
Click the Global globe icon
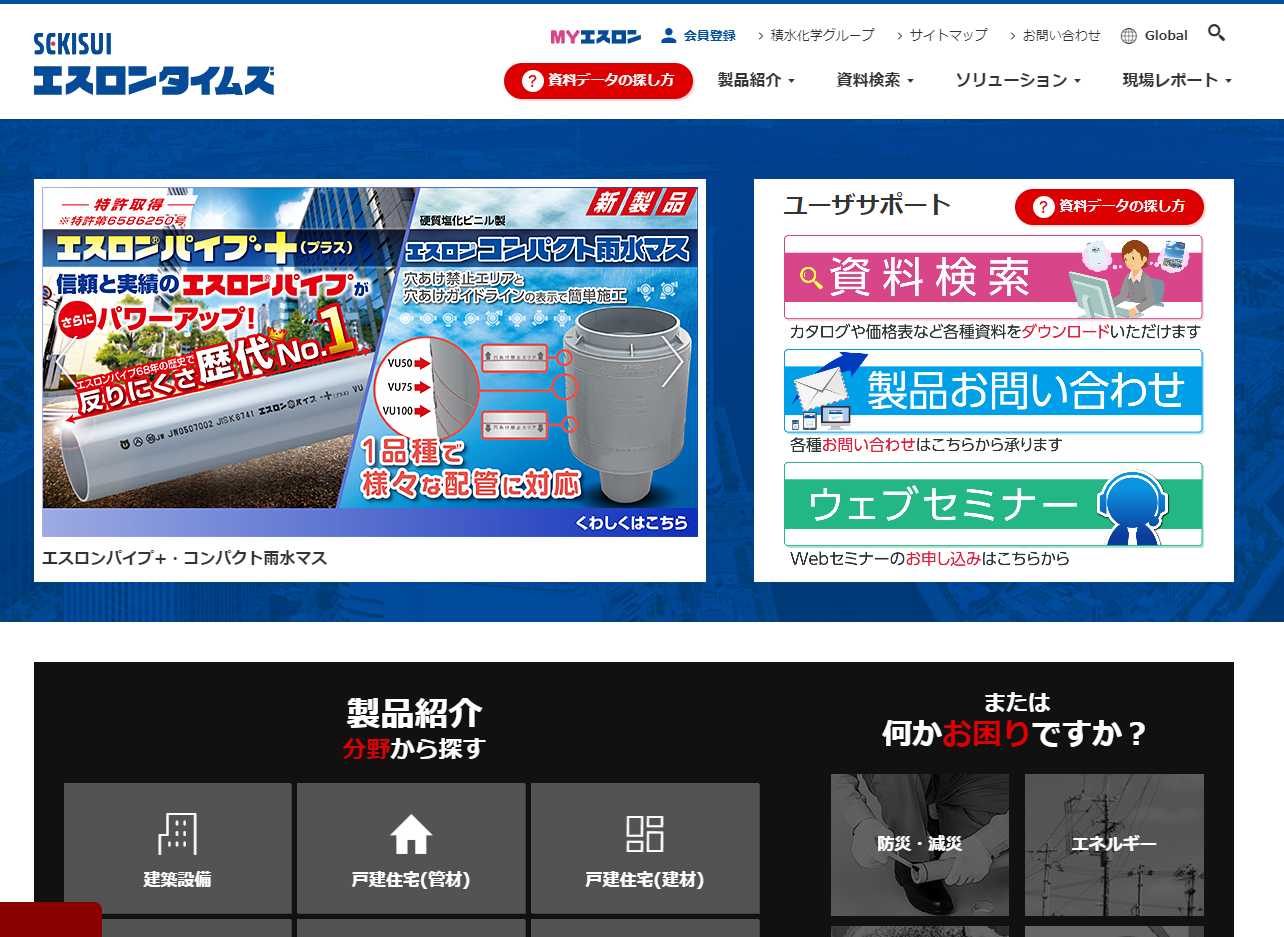(1129, 36)
